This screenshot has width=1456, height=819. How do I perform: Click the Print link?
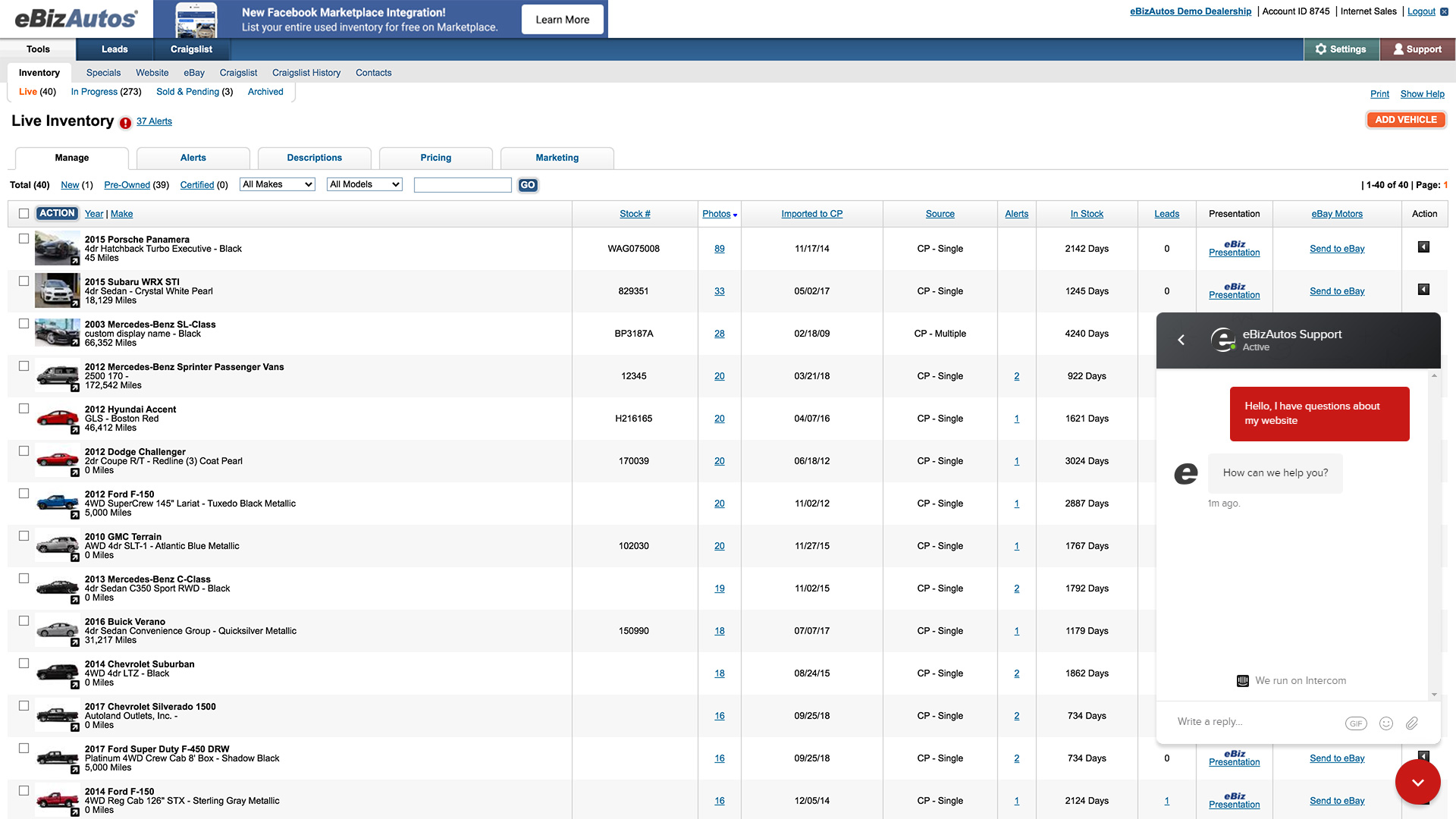[x=1379, y=94]
